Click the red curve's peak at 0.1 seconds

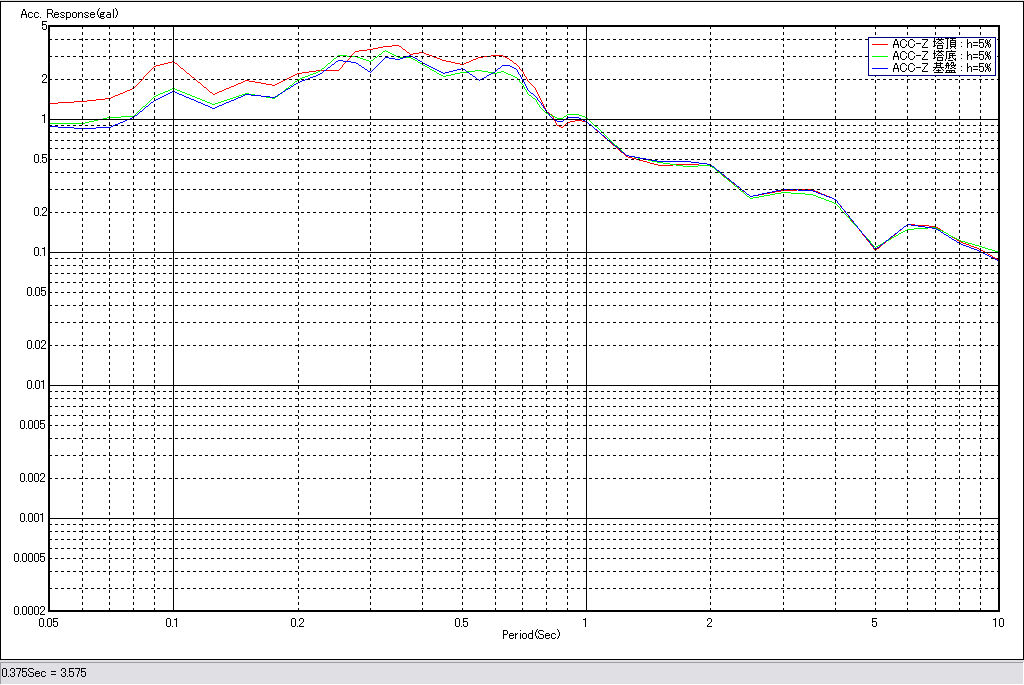[x=173, y=62]
